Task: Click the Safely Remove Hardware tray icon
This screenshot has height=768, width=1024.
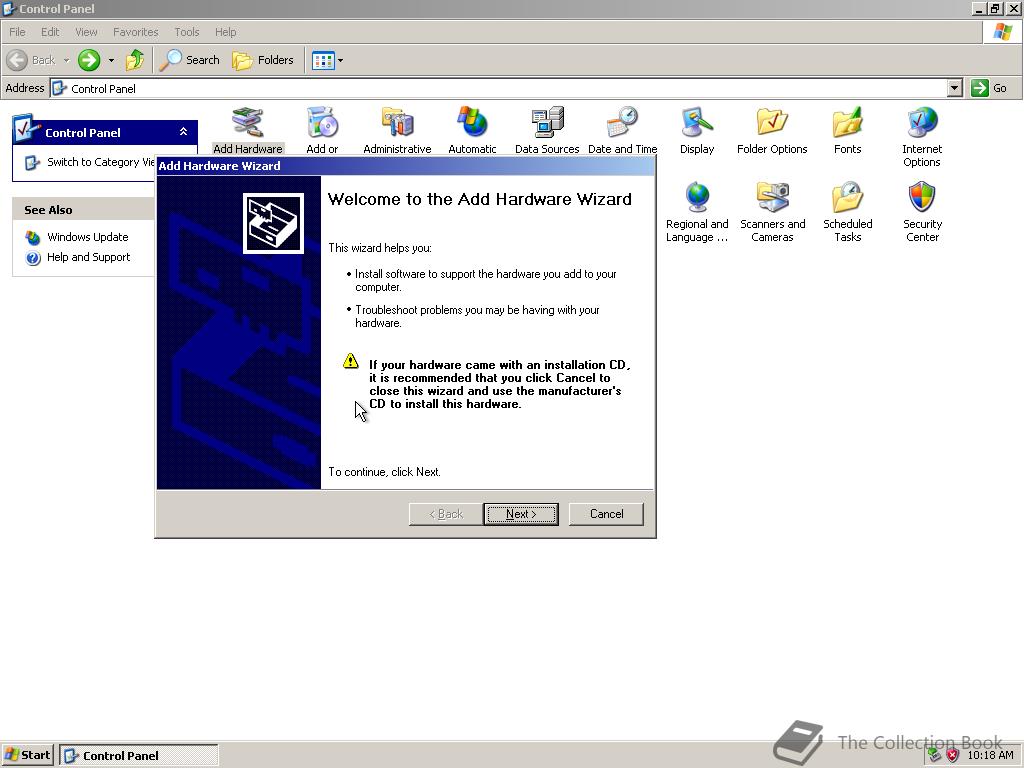Action: click(x=935, y=756)
